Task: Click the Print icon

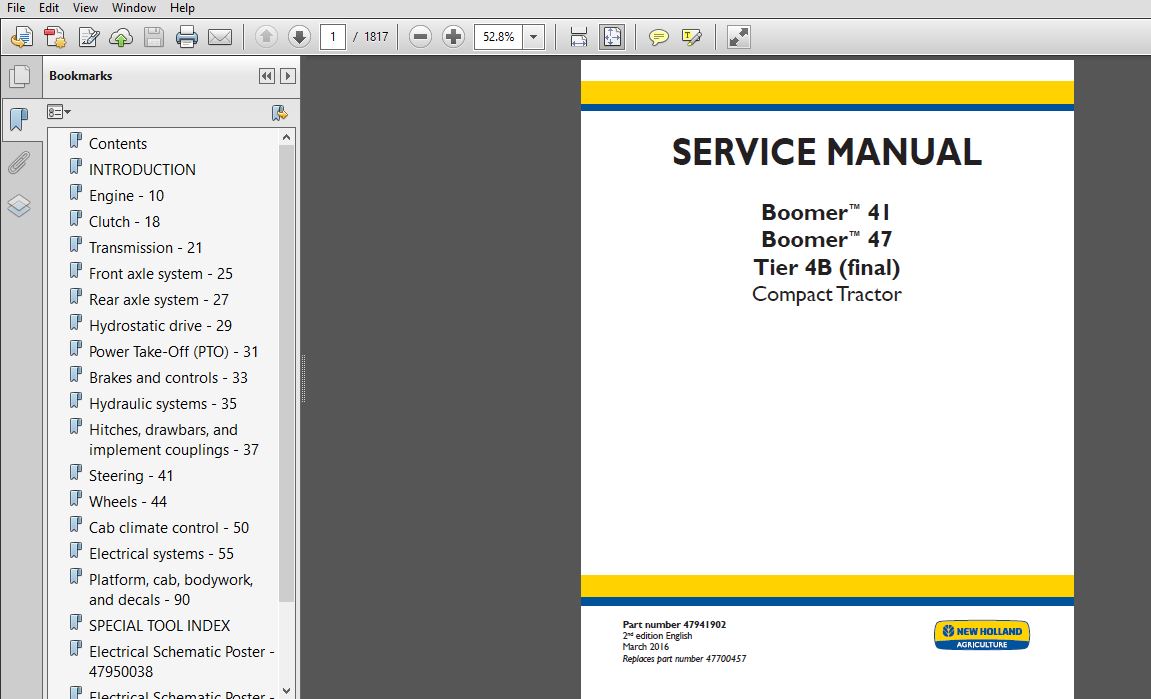Action: (186, 37)
